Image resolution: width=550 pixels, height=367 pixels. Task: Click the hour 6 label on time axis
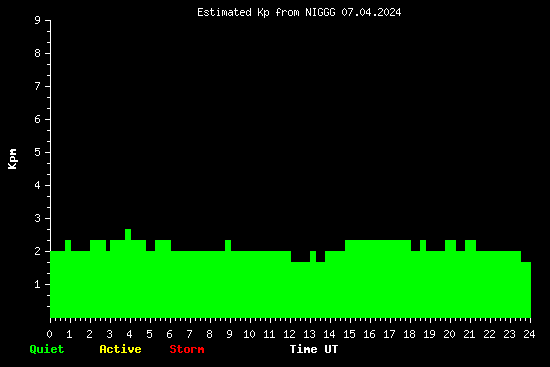(x=169, y=334)
